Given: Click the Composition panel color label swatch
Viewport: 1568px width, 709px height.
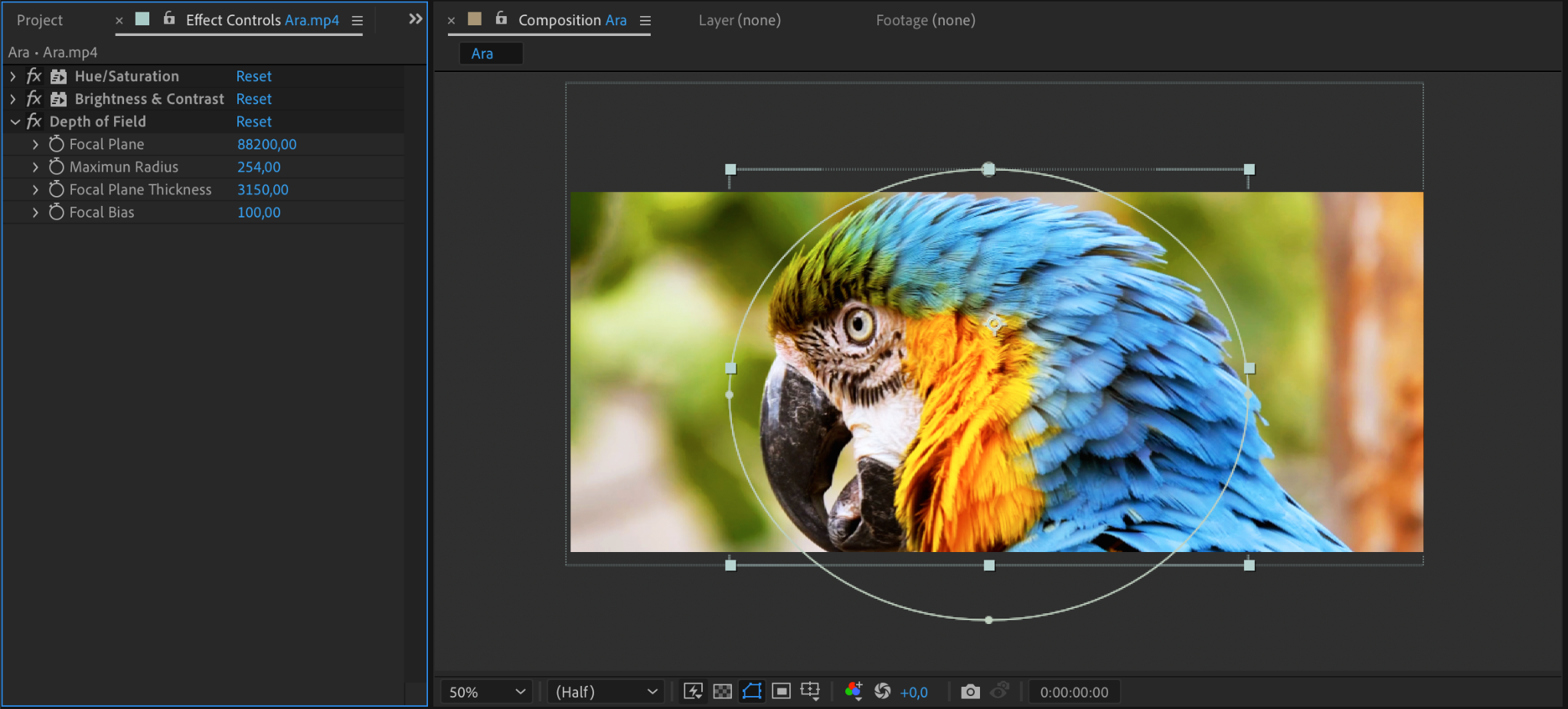Looking at the screenshot, I should pos(475,19).
